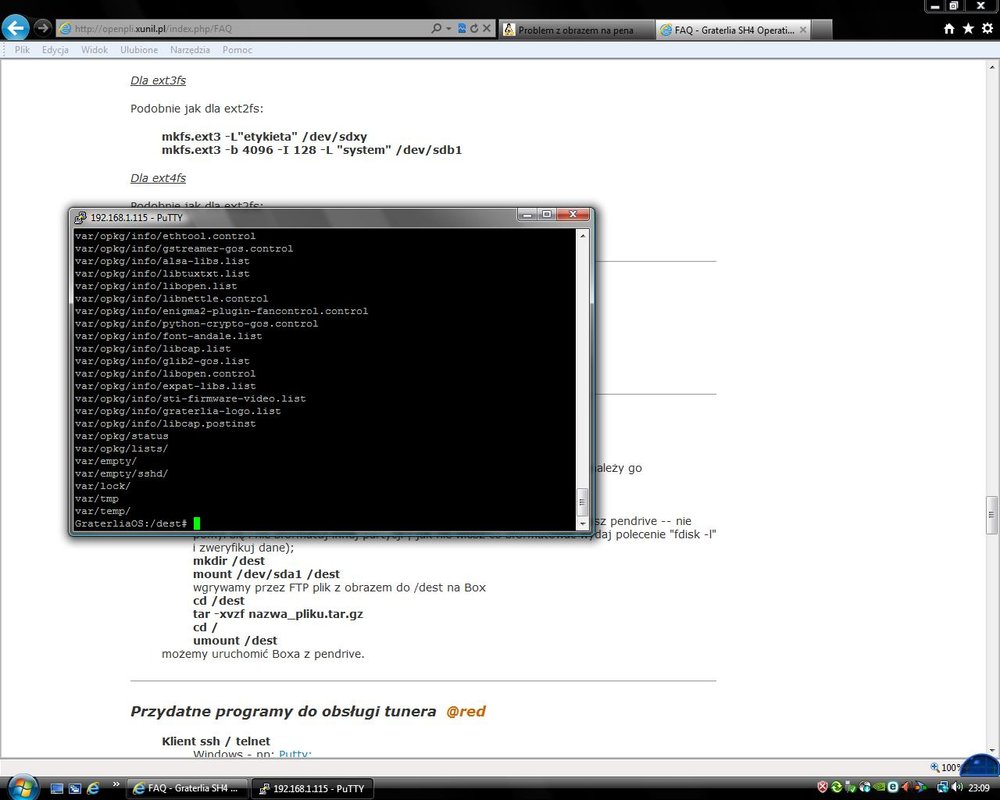Click the PuTTY icon in the terminal title bar
1000x800 pixels.
80,216
